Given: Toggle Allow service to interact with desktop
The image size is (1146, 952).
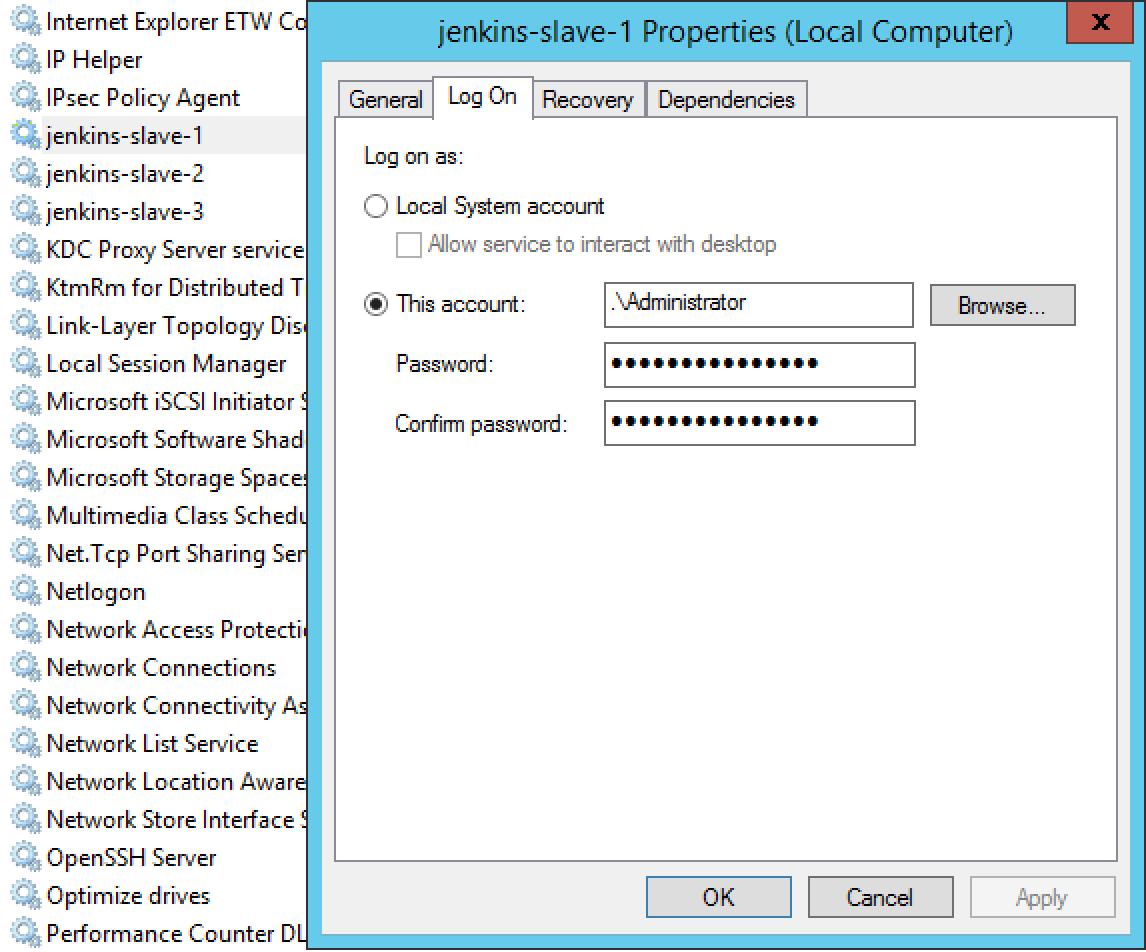Looking at the screenshot, I should pos(409,245).
